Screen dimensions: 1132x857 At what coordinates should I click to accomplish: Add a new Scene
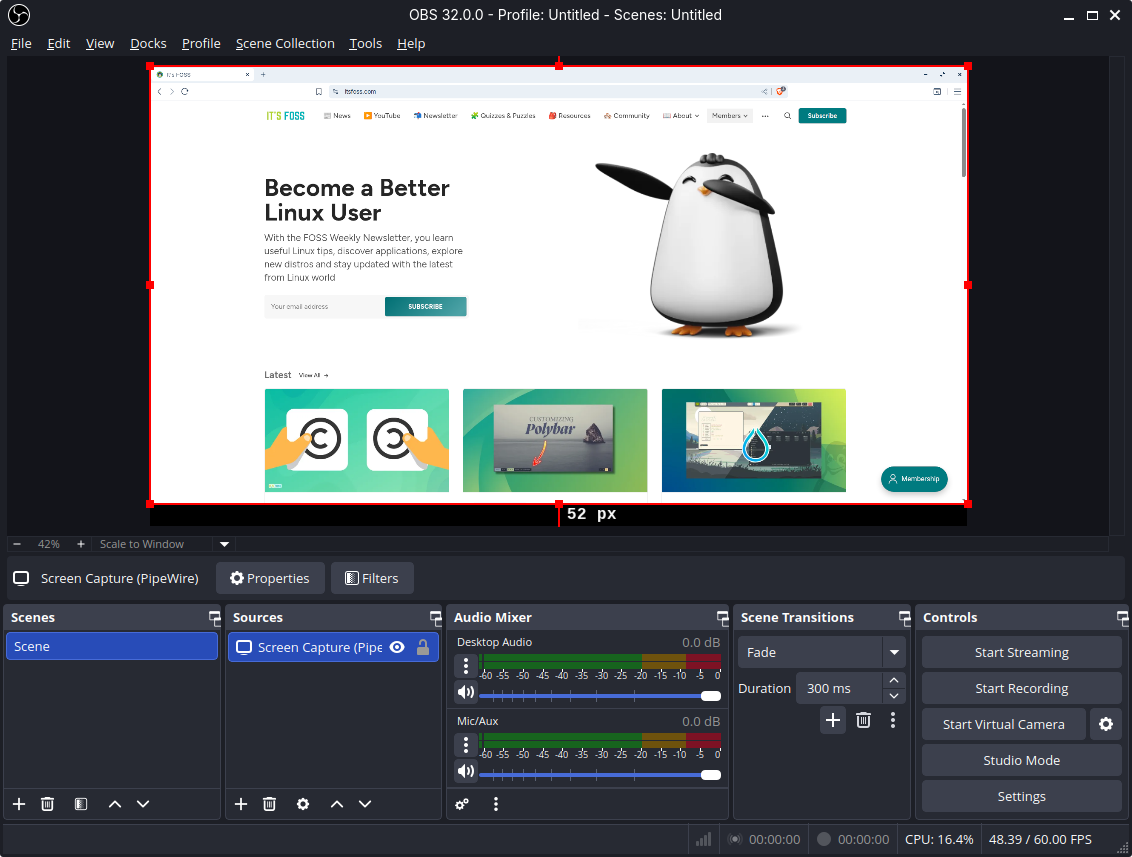coord(18,803)
